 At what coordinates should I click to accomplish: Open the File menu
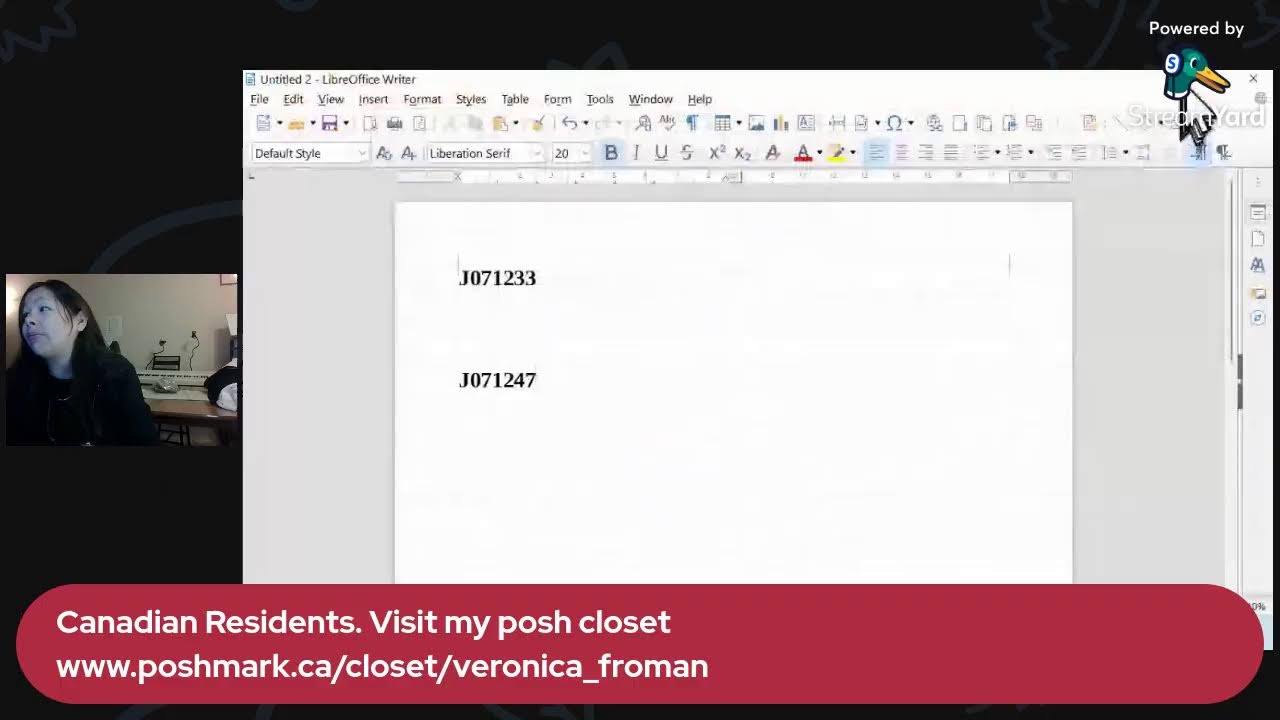259,99
